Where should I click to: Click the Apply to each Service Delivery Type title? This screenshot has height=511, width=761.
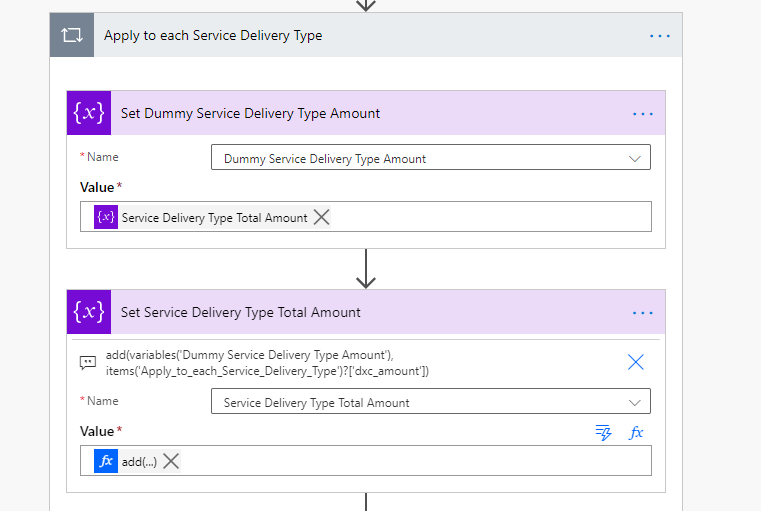pos(213,35)
